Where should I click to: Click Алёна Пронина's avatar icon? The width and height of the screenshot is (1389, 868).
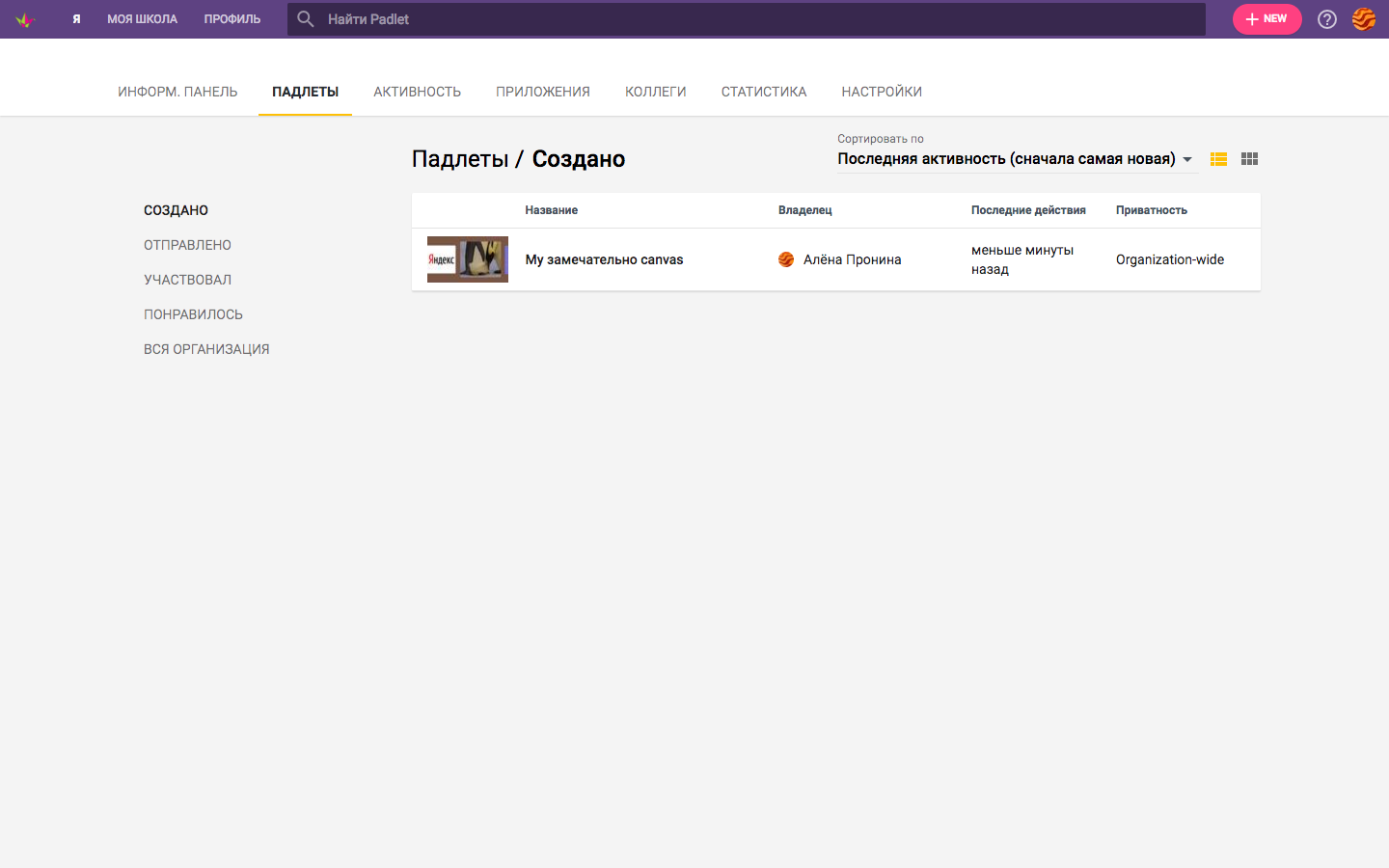point(786,259)
